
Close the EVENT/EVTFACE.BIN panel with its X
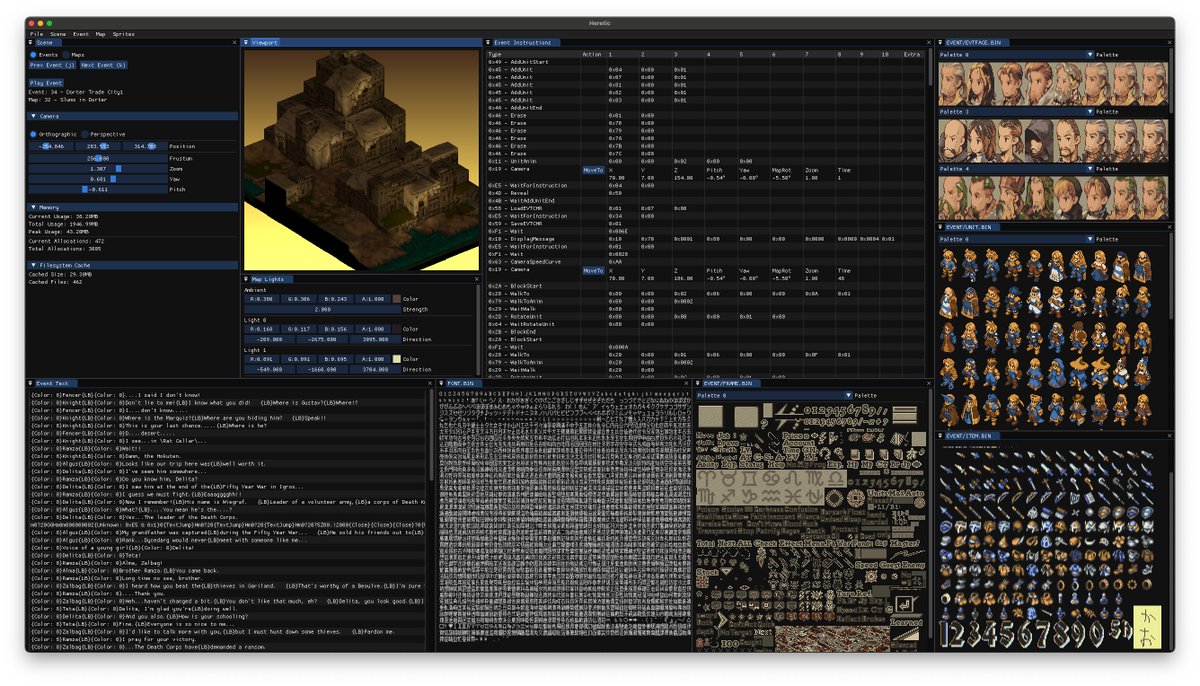(1169, 42)
